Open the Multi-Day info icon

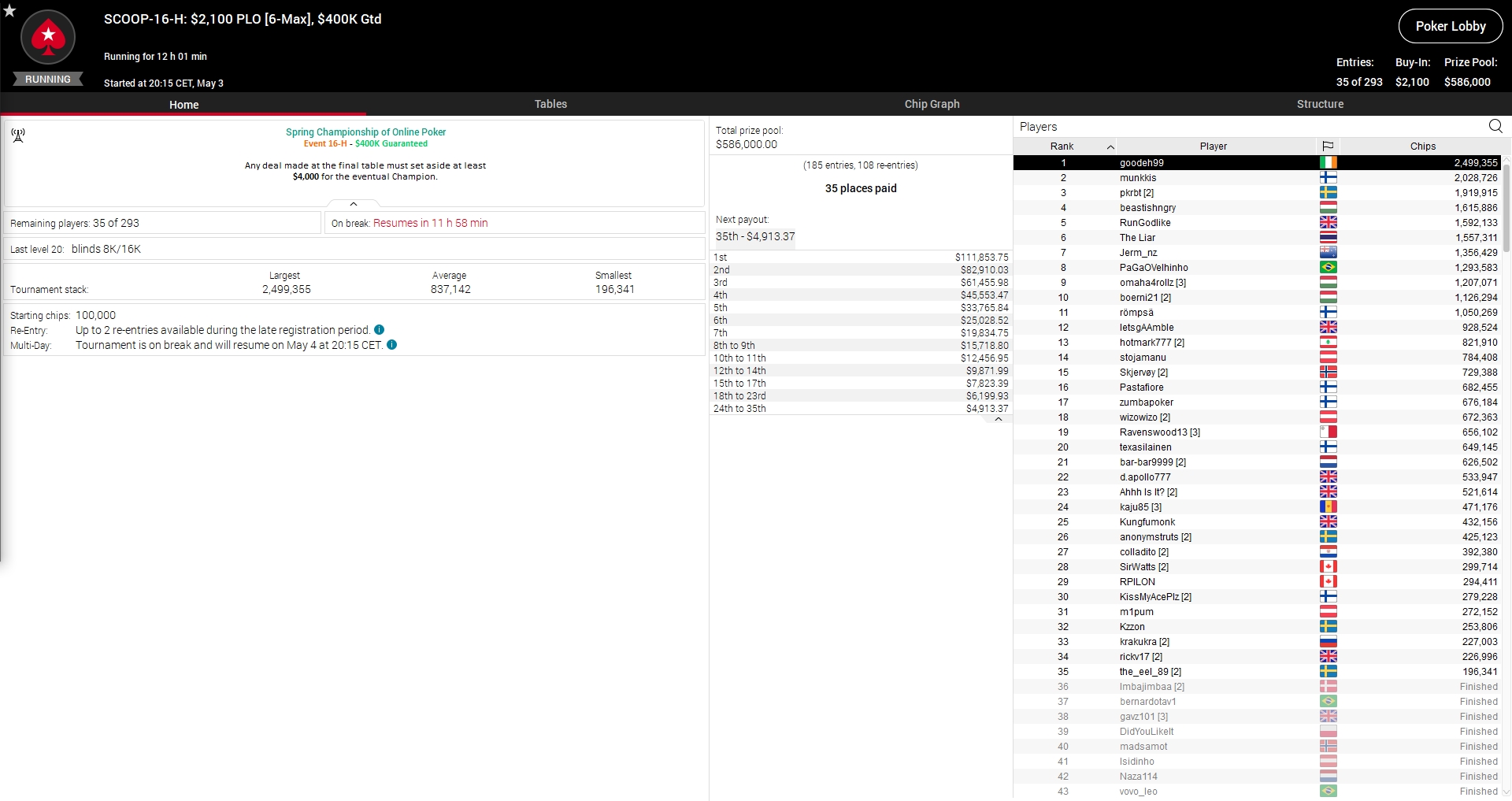click(392, 345)
